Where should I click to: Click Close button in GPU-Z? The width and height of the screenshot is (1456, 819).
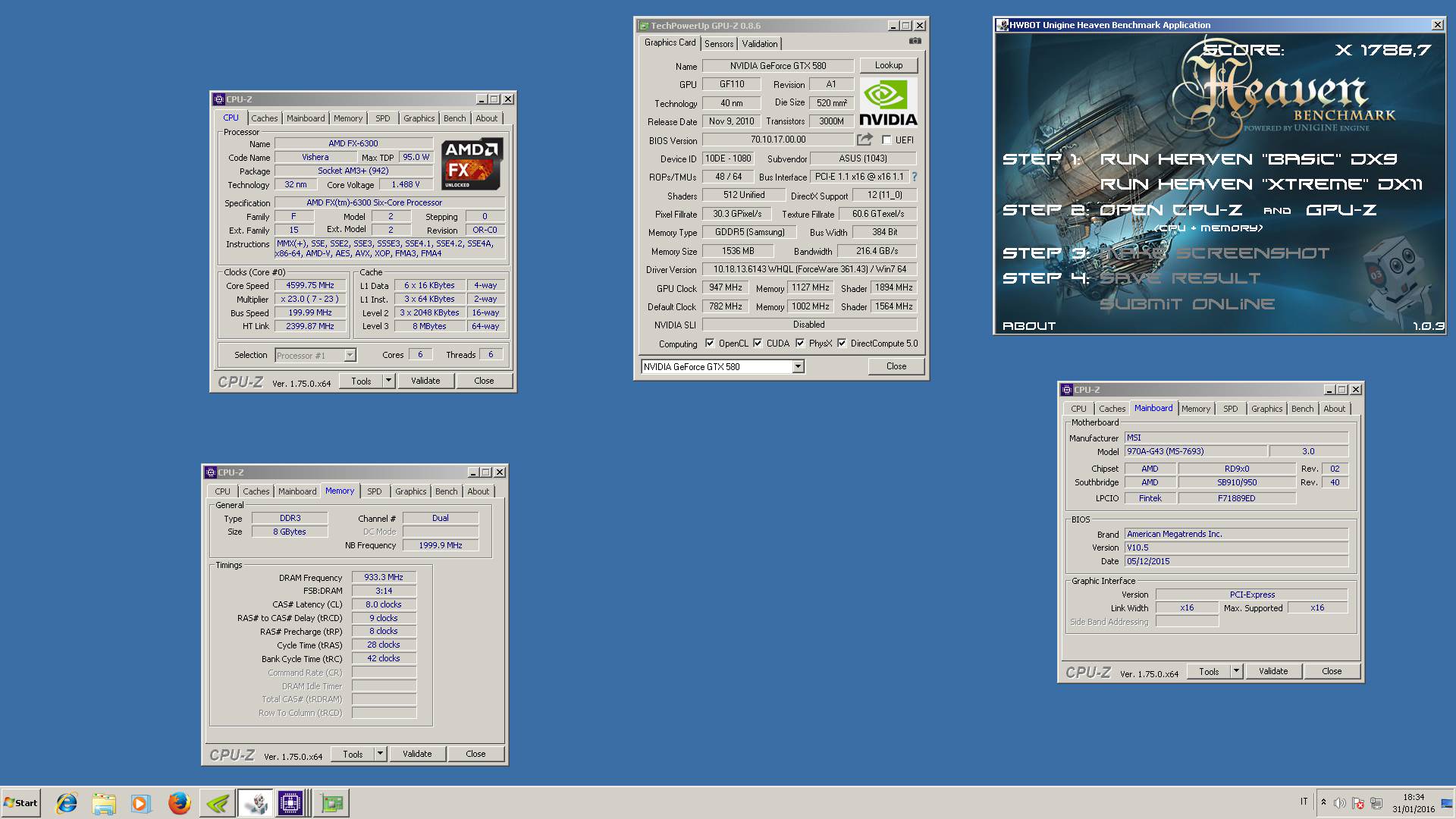pyautogui.click(x=896, y=366)
